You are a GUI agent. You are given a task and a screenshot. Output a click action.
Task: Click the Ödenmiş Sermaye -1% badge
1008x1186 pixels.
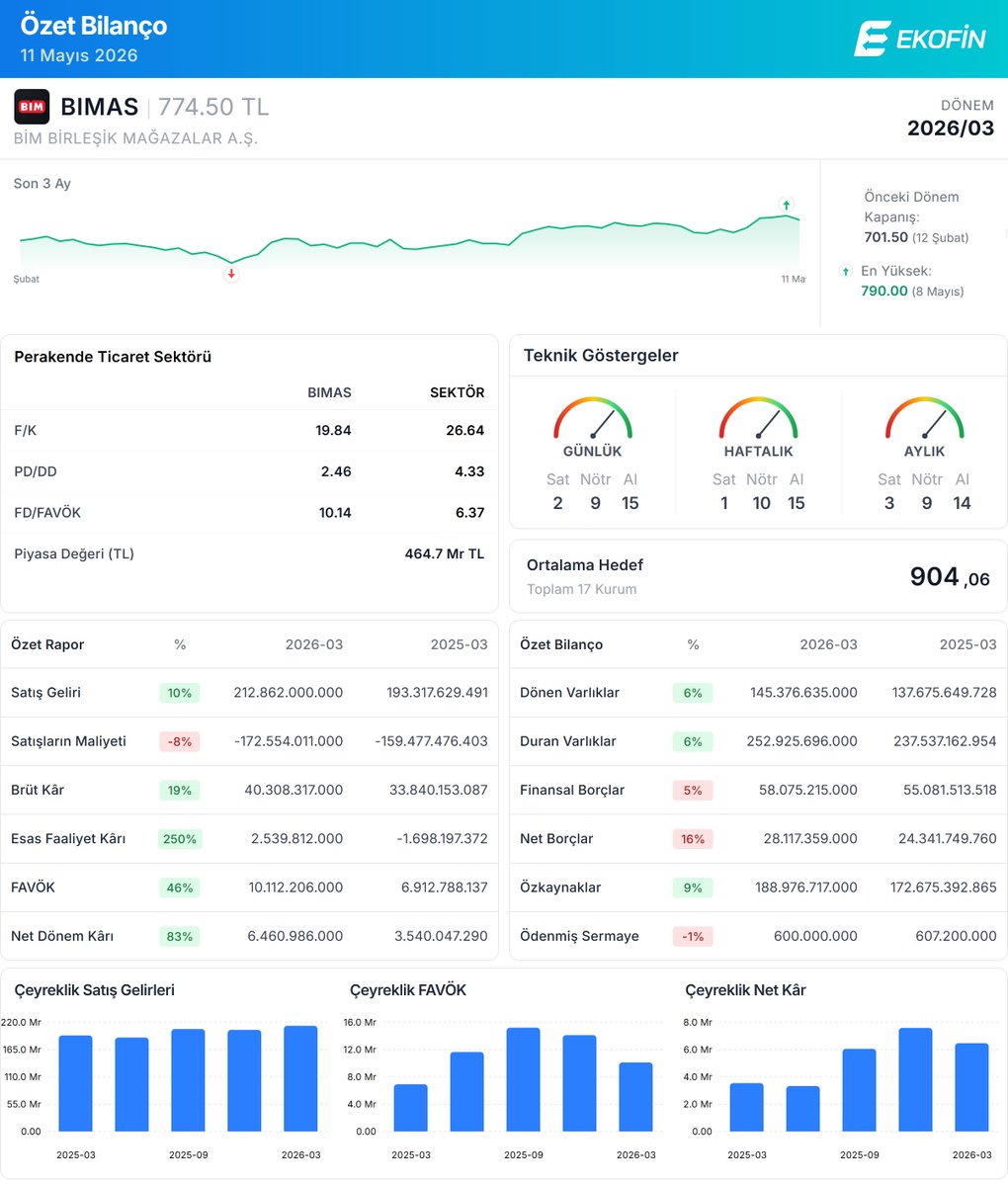(693, 936)
